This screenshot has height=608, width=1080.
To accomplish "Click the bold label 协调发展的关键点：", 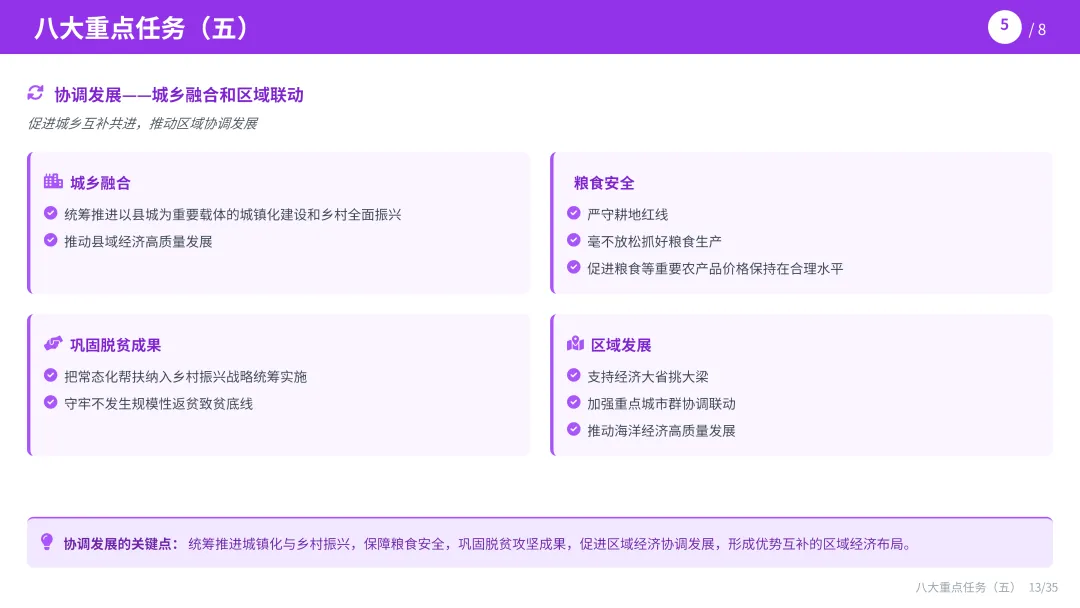I will tap(121, 544).
